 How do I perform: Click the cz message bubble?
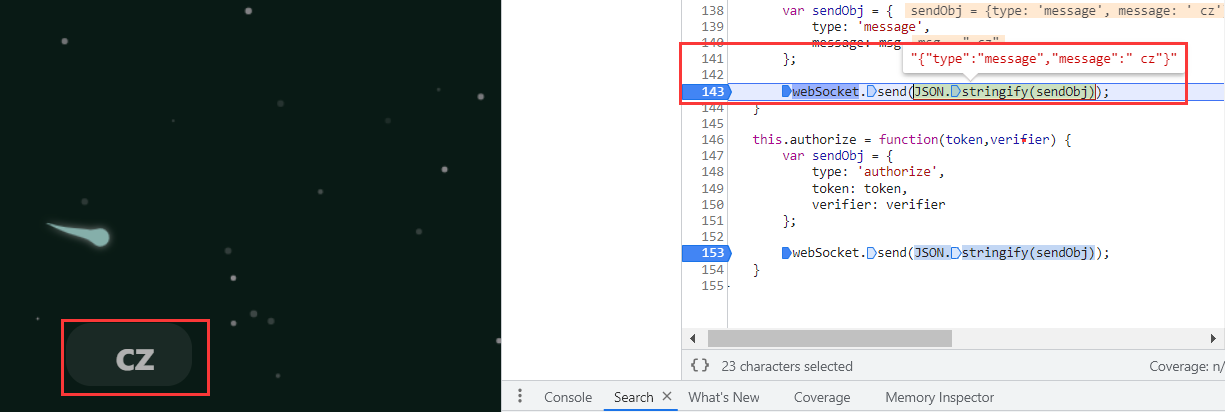pos(135,356)
